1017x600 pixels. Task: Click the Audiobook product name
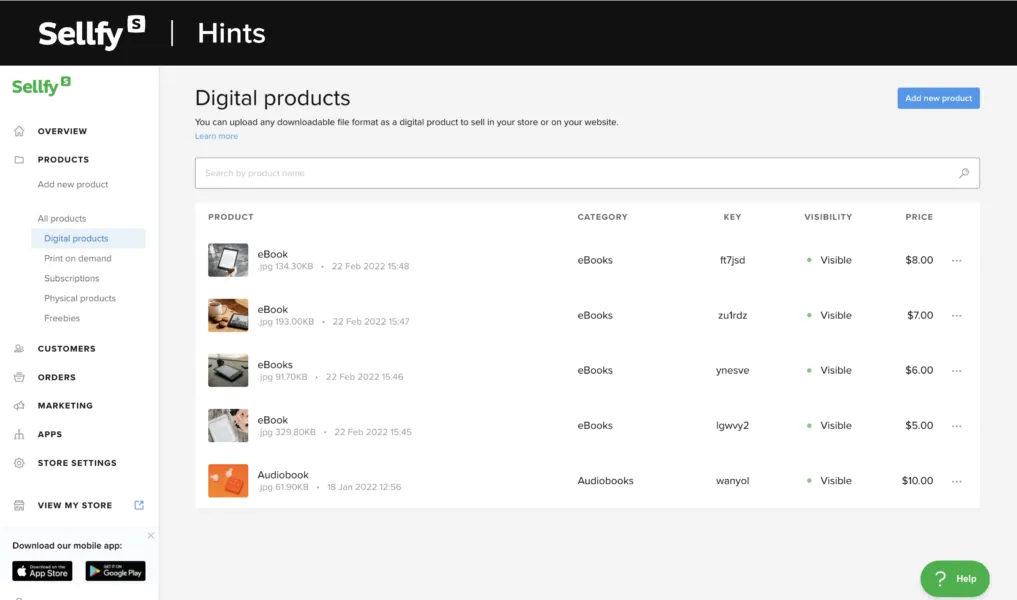click(x=283, y=475)
